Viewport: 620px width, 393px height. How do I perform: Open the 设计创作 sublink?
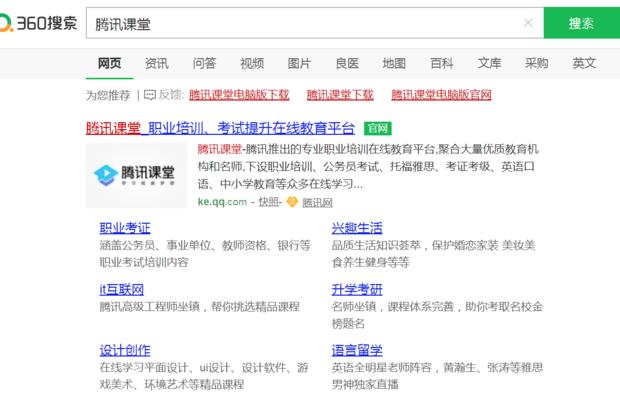[x=125, y=350]
